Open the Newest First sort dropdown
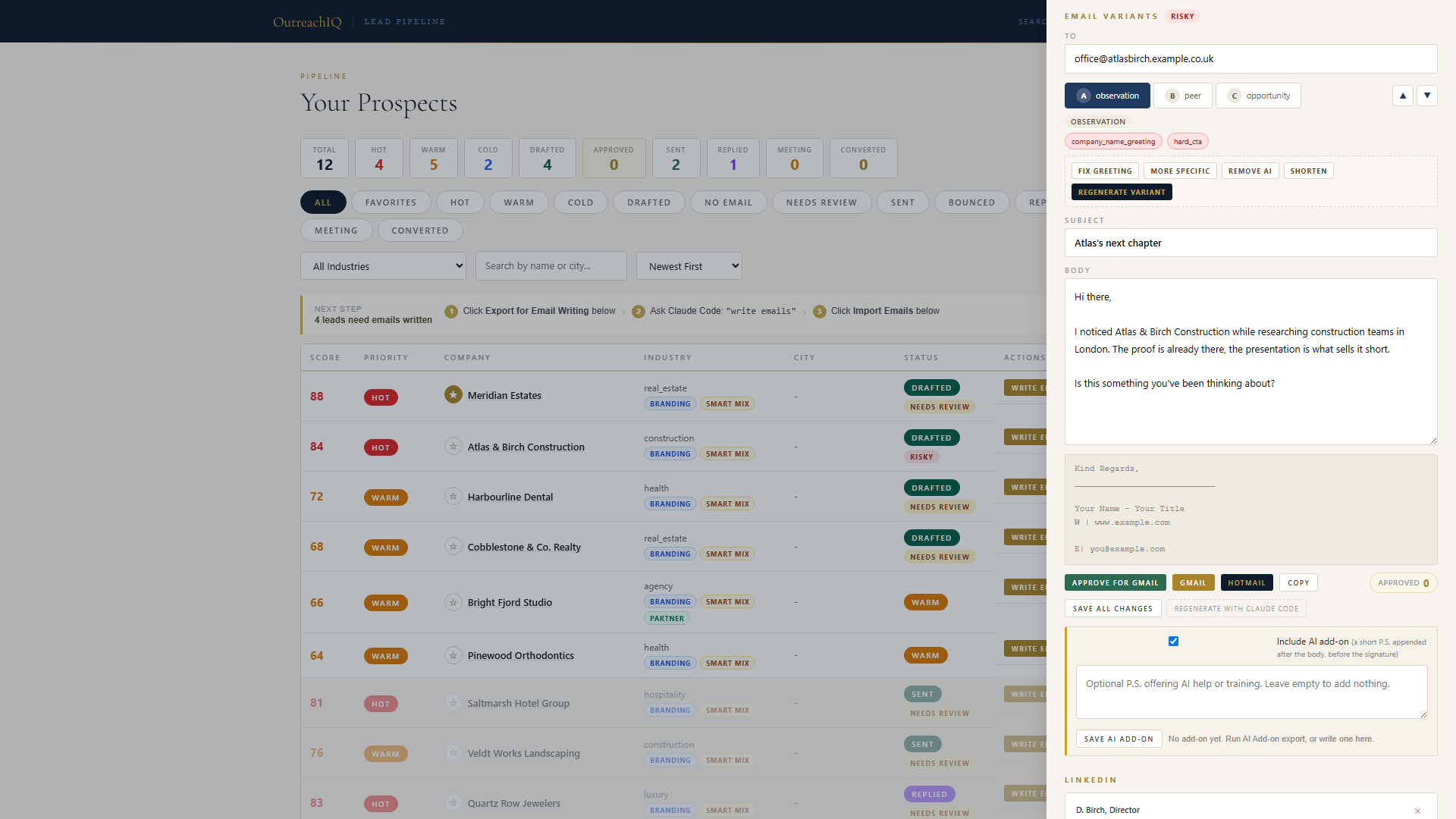Image resolution: width=1456 pixels, height=819 pixels. (x=689, y=266)
